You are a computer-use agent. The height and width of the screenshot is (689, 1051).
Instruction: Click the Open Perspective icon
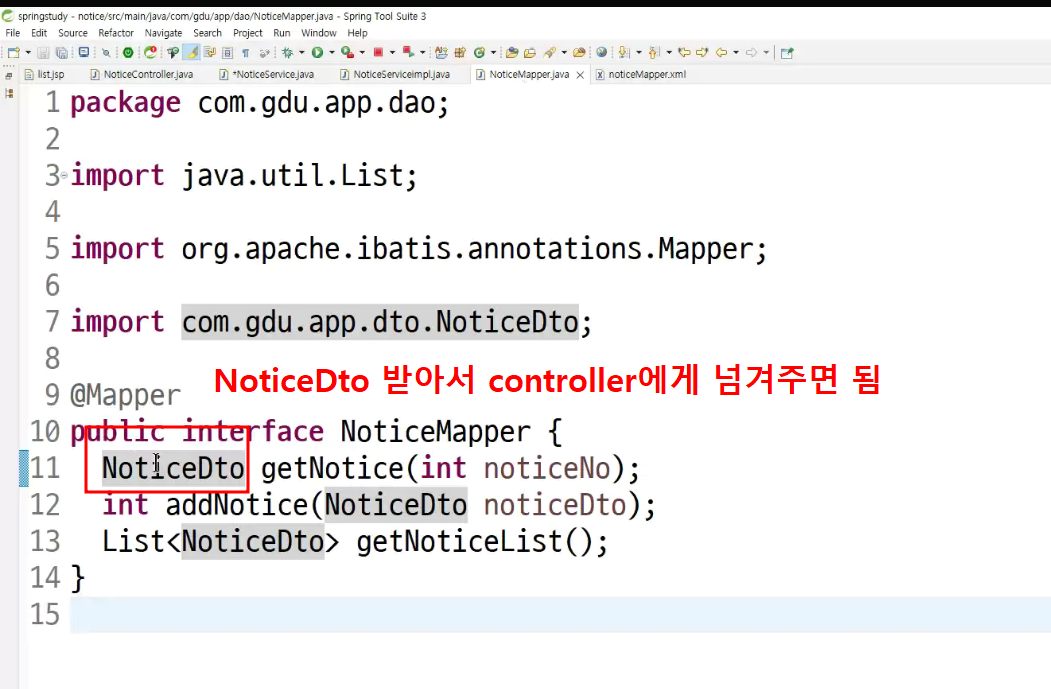click(788, 52)
